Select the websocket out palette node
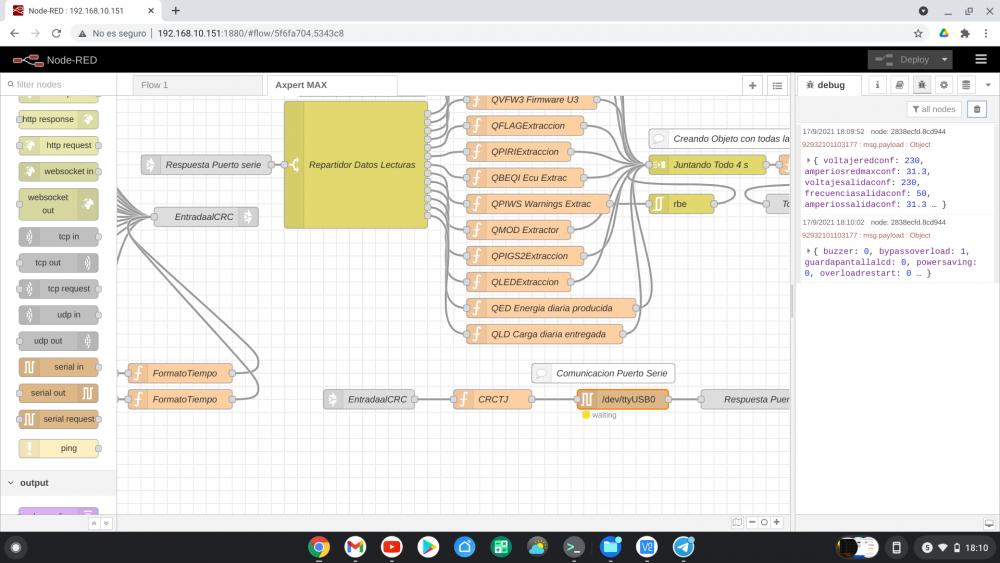Viewport: 1000px width, 563px height. point(59,204)
